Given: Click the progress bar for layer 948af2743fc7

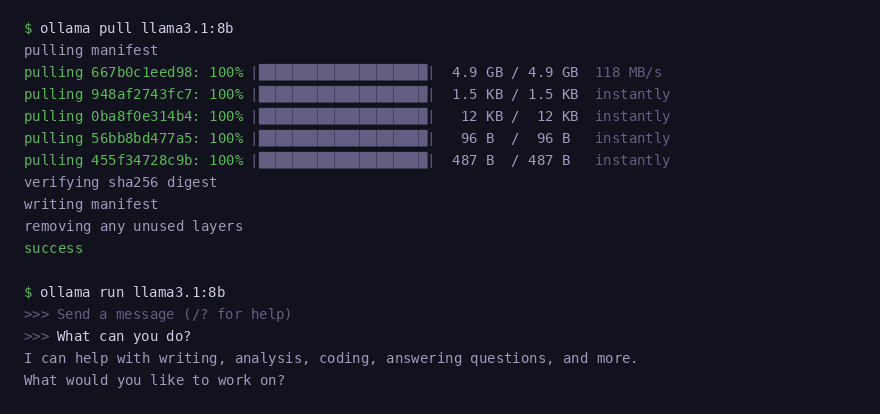Looking at the screenshot, I should point(343,94).
